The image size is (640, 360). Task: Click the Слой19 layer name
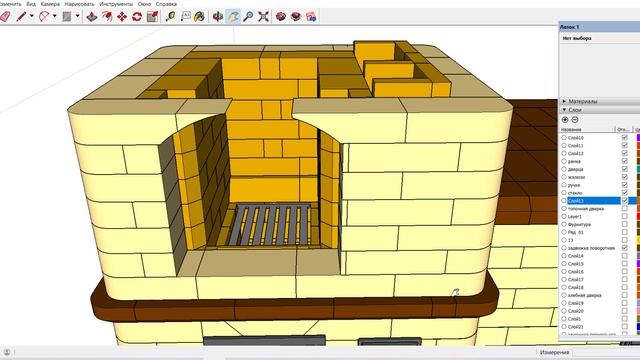(x=576, y=303)
